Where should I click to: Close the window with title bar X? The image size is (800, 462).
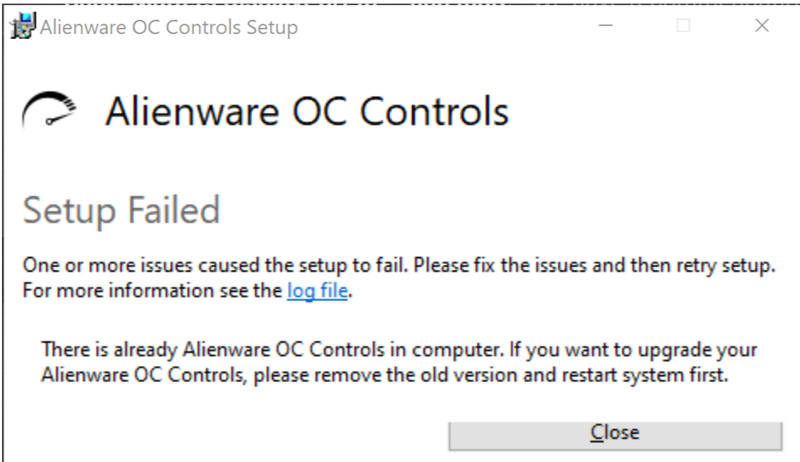(762, 27)
